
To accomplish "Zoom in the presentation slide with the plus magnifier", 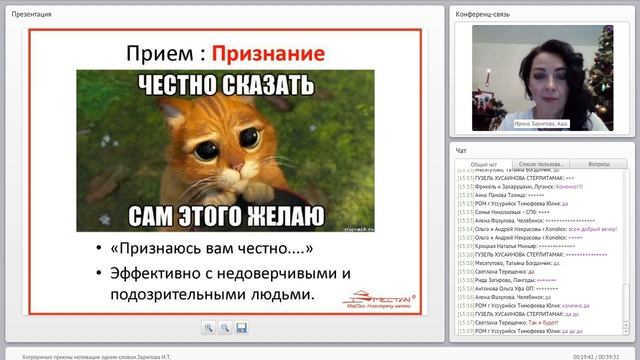I will click(209, 328).
